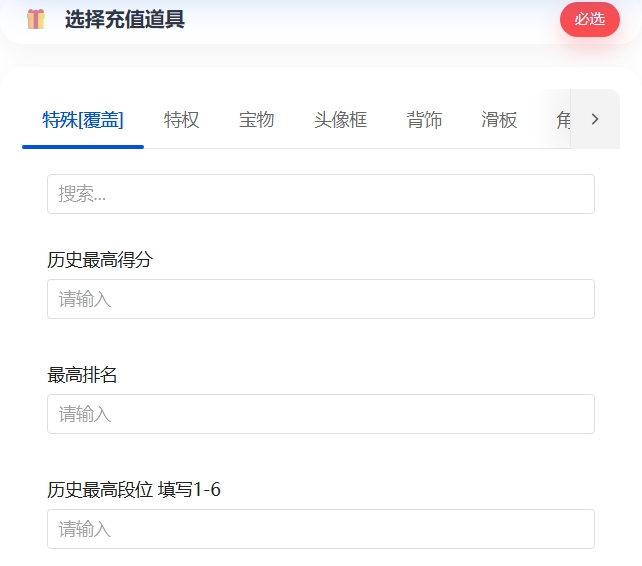The width and height of the screenshot is (642, 566).
Task: Open the 滑板 tab
Action: coord(499,121)
